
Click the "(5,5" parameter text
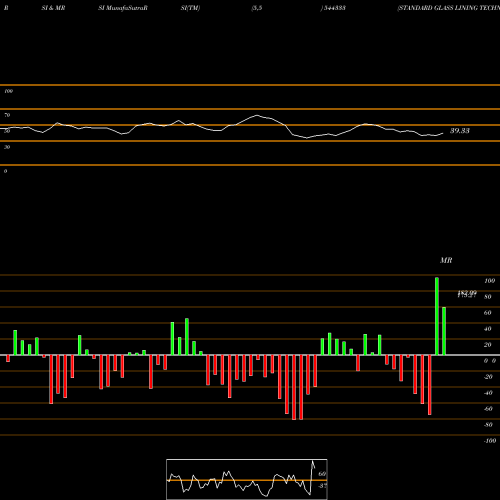(x=257, y=8)
